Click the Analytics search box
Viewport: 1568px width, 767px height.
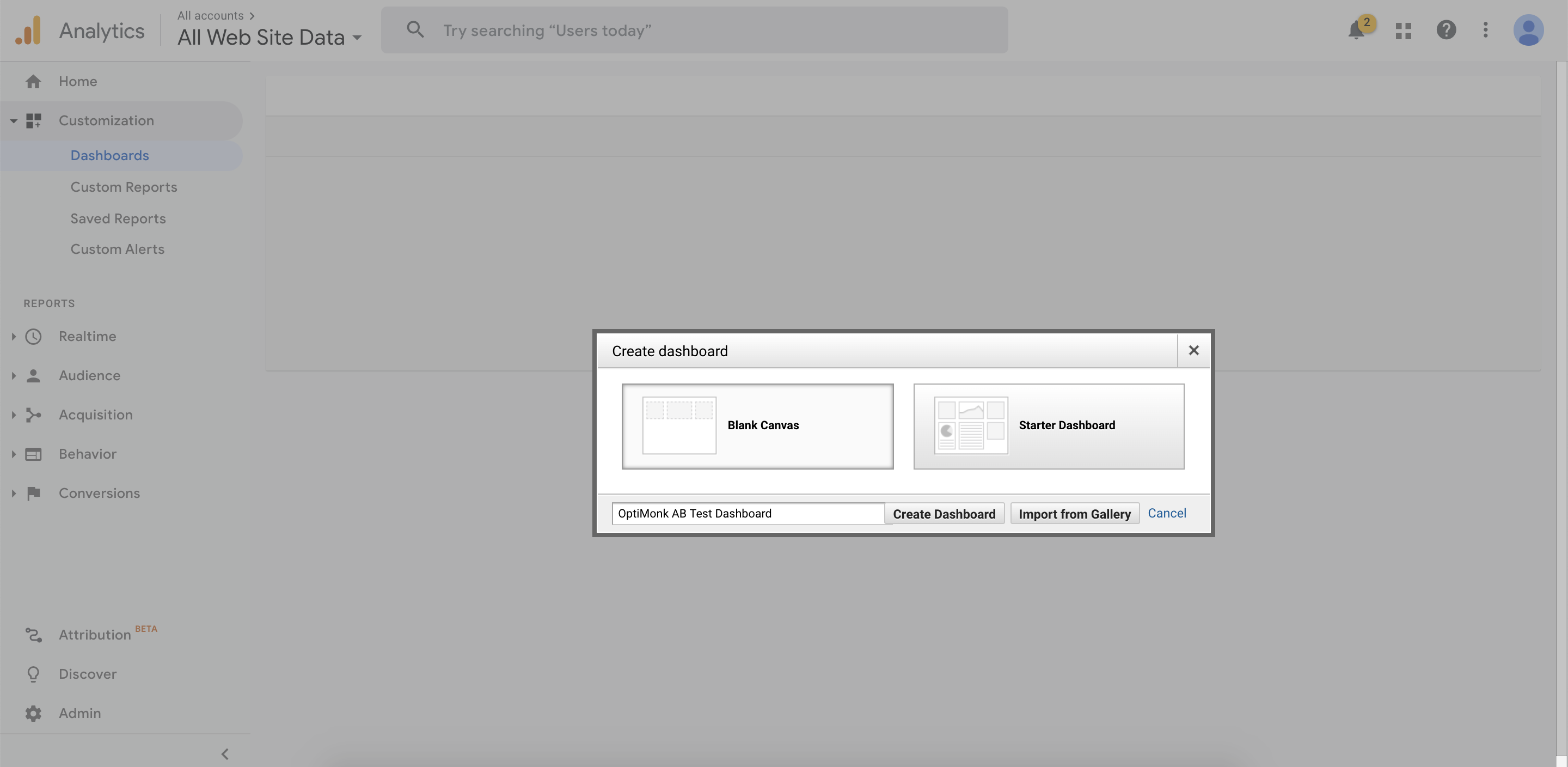[694, 30]
